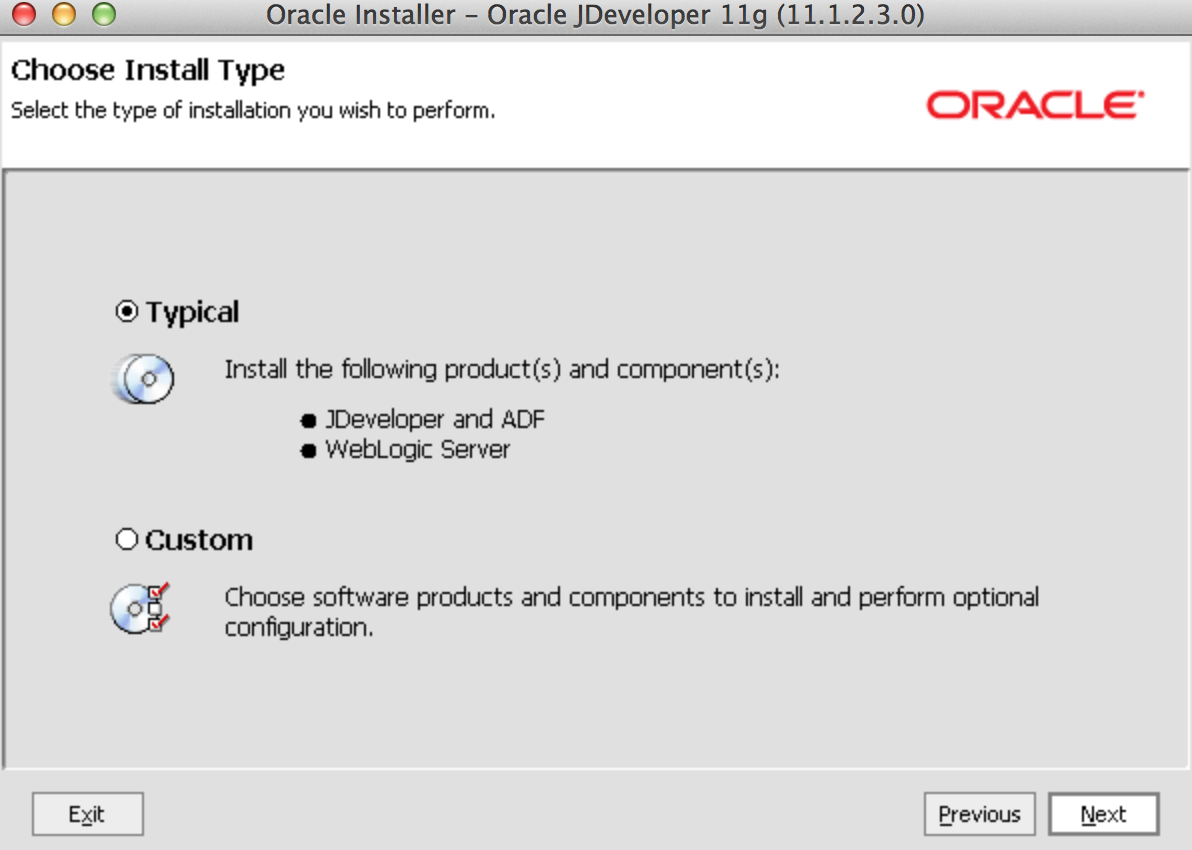Select the Custom install radio button
The width and height of the screenshot is (1192, 850).
pos(126,539)
